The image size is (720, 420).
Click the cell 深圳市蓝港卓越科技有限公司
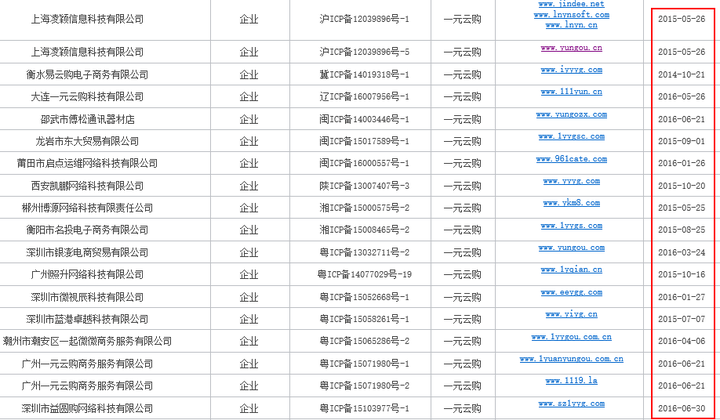87,319
